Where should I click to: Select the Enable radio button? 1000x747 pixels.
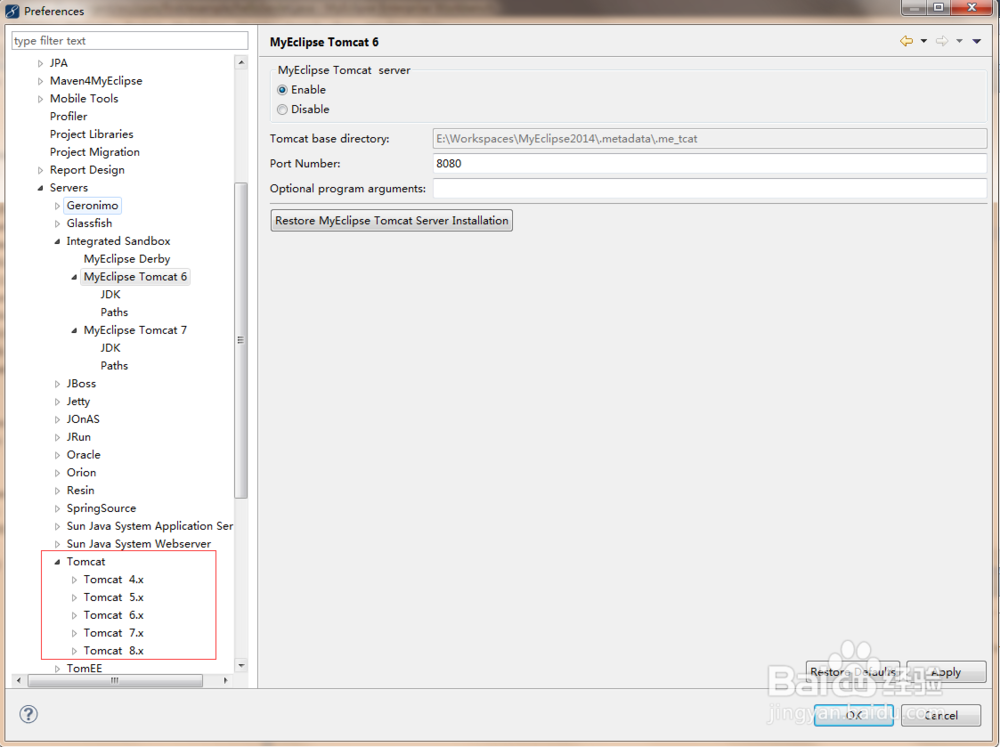tap(282, 90)
